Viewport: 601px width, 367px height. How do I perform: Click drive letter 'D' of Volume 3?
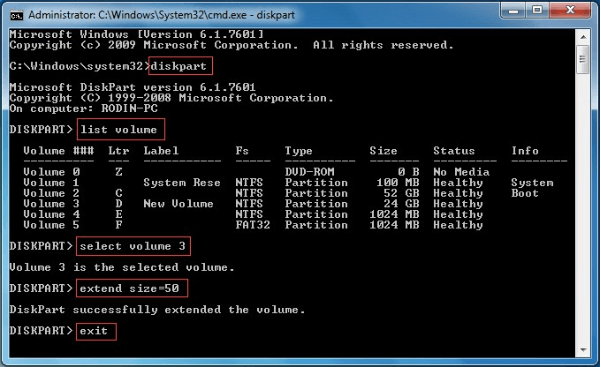click(x=119, y=204)
